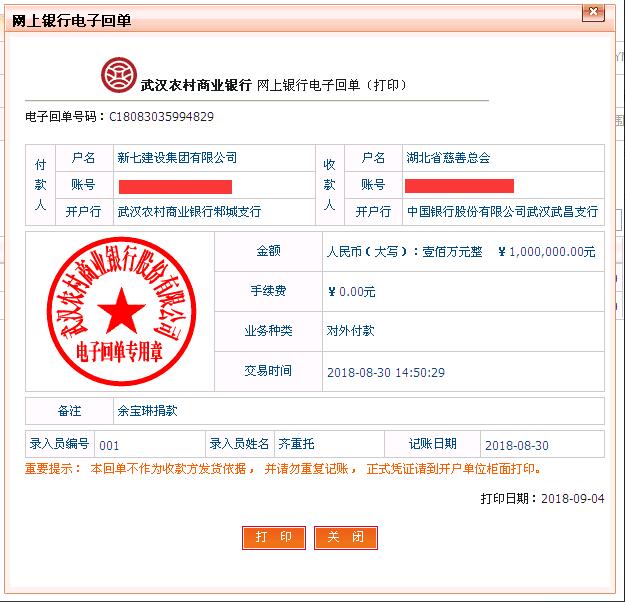This screenshot has height=602, width=625.
Task: Click business type value 对外付款
Action: (350, 331)
